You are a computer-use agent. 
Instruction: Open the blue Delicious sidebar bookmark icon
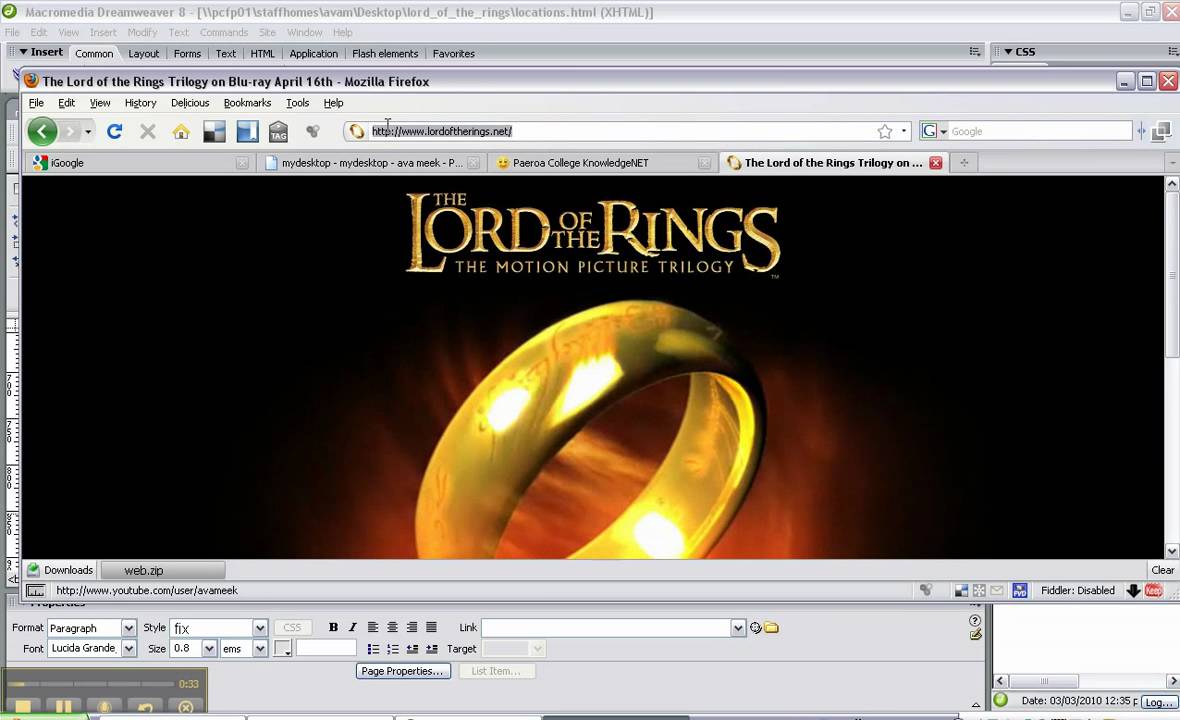pyautogui.click(x=248, y=132)
